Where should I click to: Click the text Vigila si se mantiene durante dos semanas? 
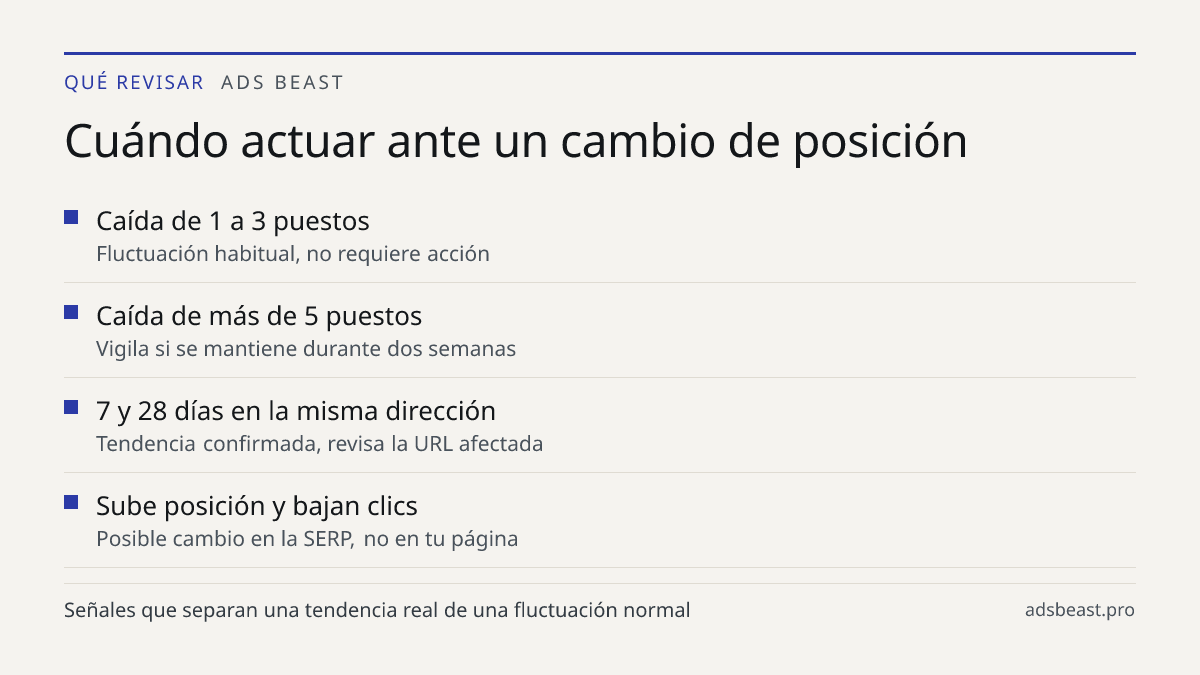[x=306, y=349]
